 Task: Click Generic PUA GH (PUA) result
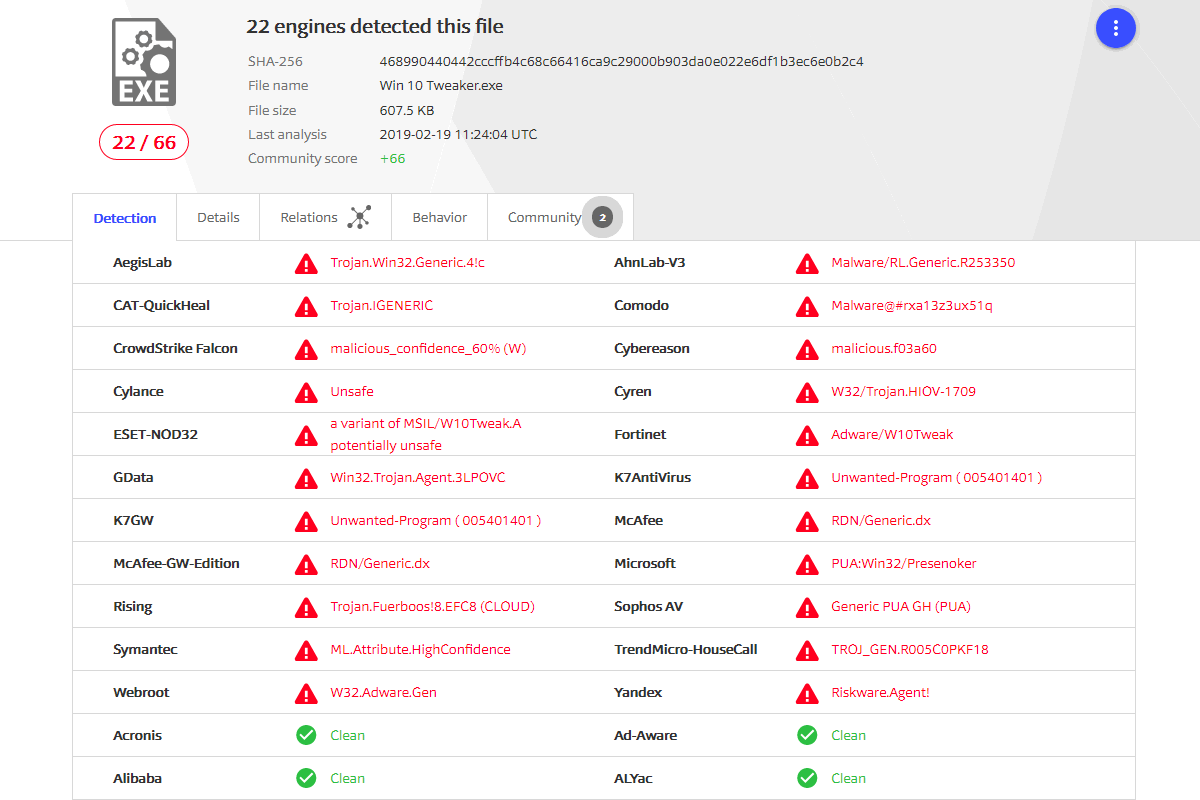coord(901,607)
